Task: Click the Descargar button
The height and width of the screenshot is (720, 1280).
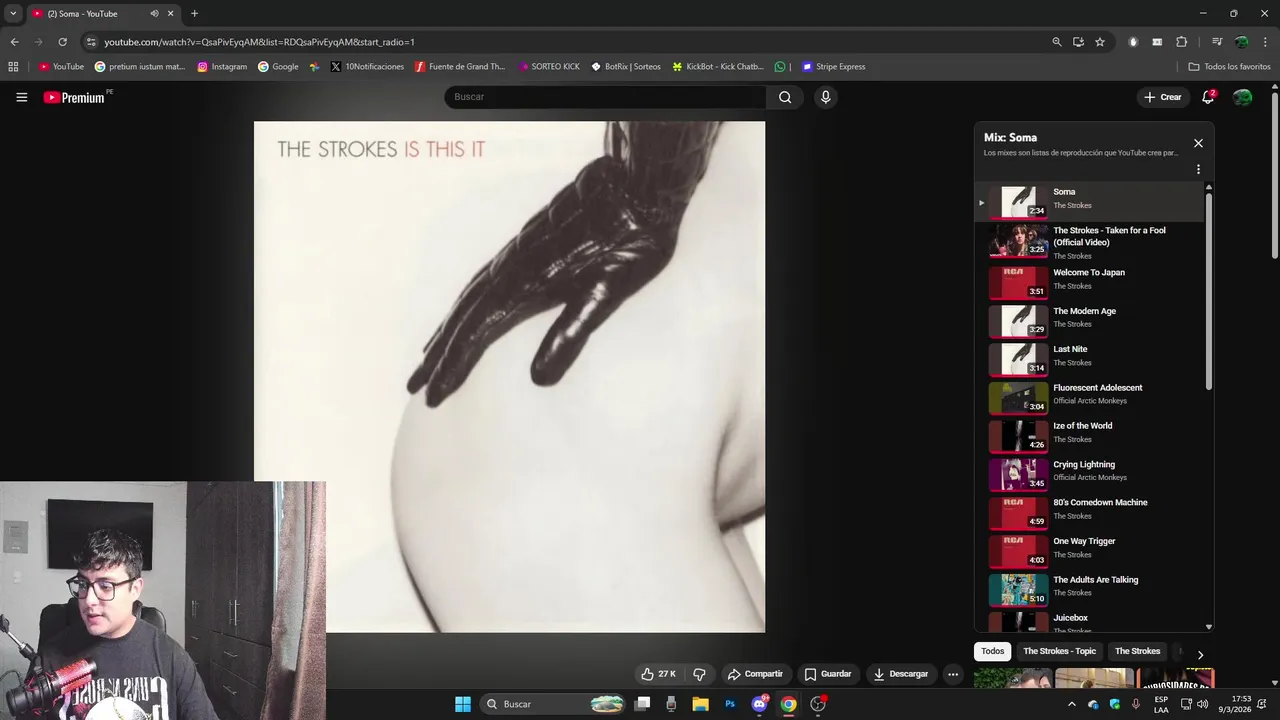Action: pos(901,674)
